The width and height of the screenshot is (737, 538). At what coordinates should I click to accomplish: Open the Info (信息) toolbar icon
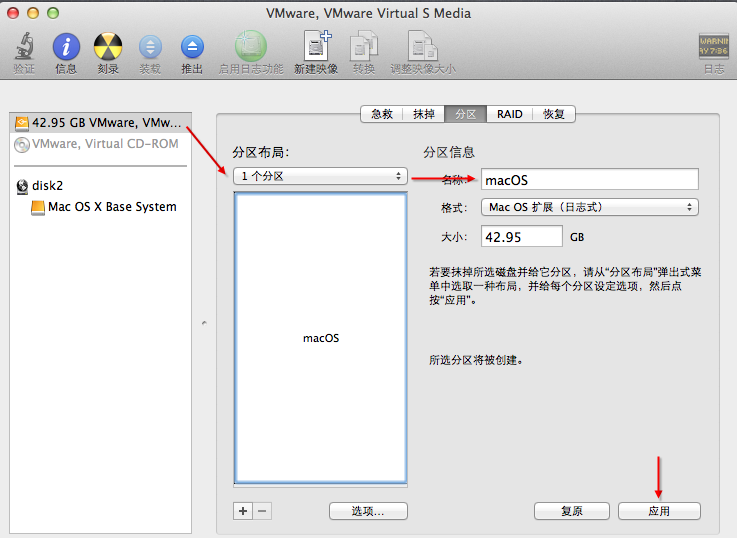(66, 47)
